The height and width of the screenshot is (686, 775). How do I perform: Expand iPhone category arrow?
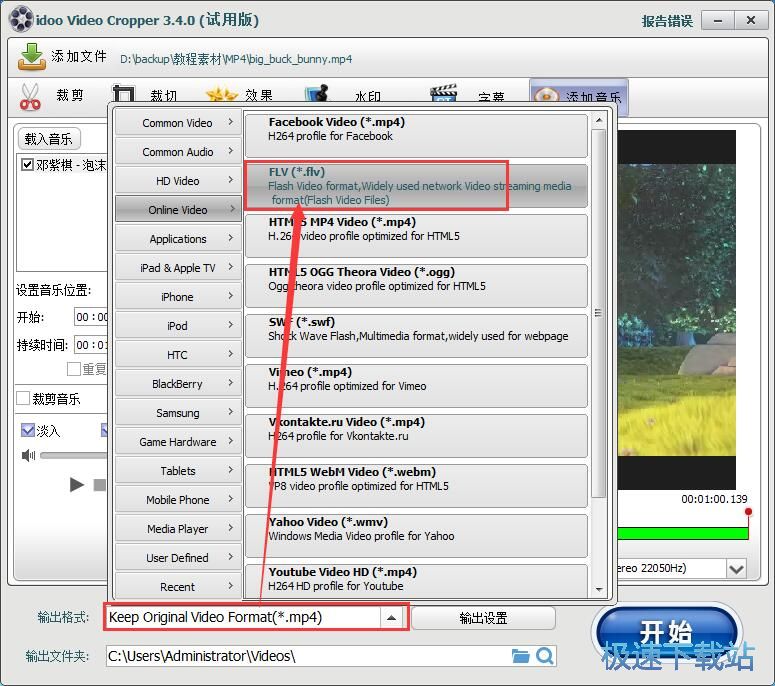click(231, 296)
